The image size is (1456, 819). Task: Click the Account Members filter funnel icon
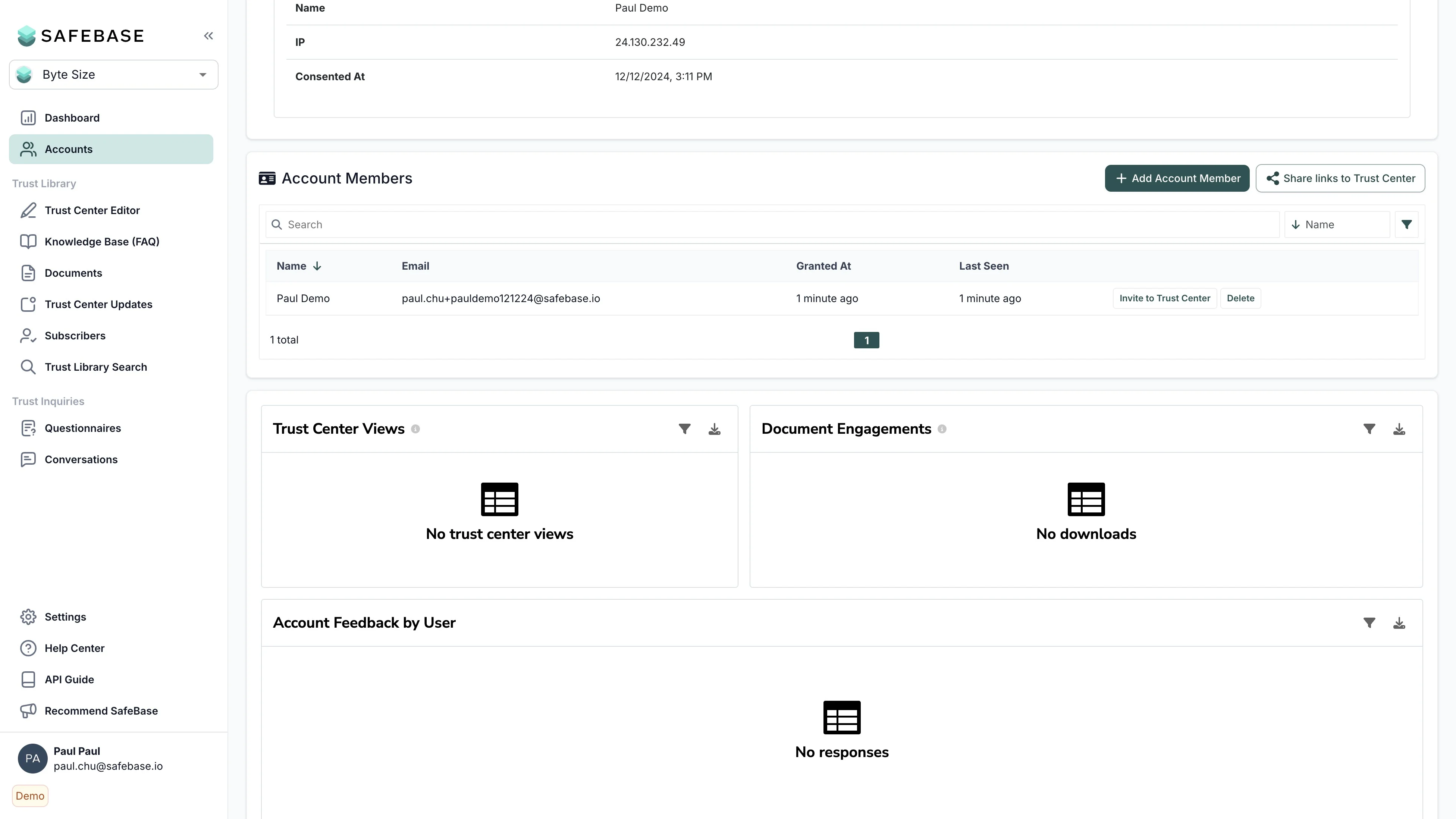[1407, 225]
